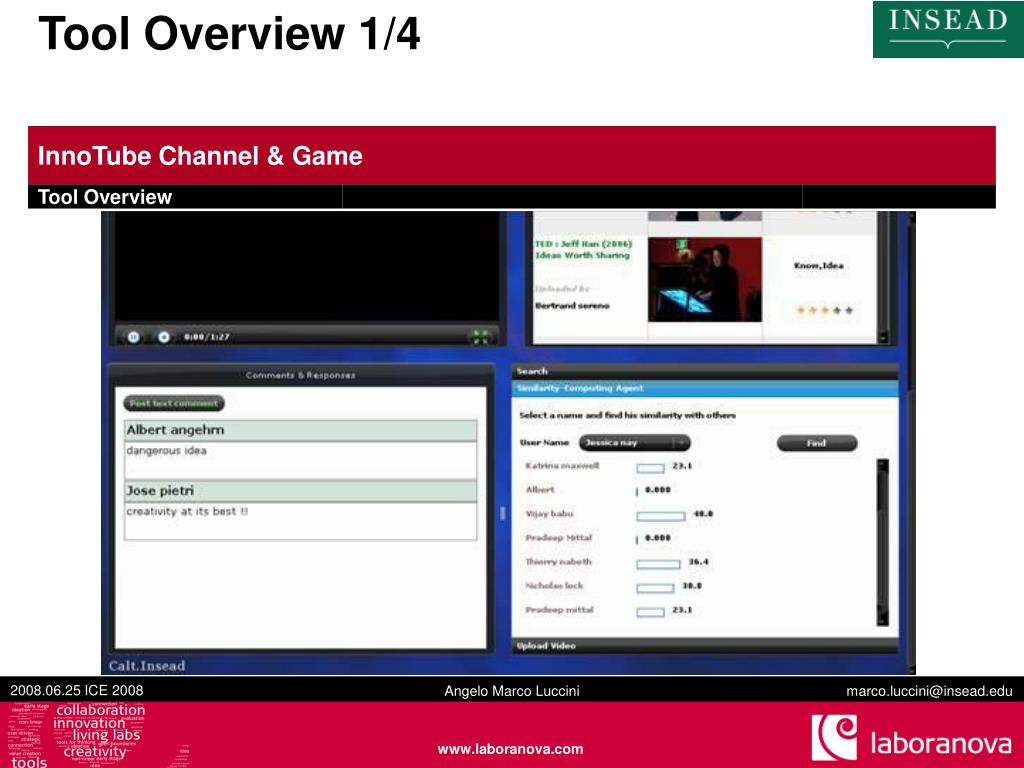Open the TED Jeff Han video thumbnail
The height and width of the screenshot is (768, 1024).
click(x=705, y=280)
